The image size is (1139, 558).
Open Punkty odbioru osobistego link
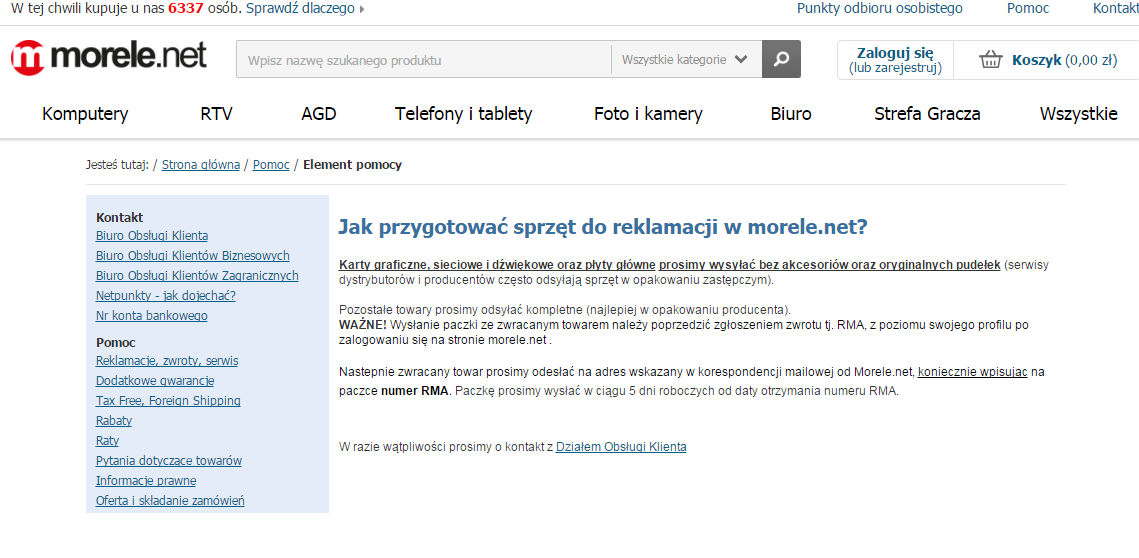pyautogui.click(x=880, y=9)
